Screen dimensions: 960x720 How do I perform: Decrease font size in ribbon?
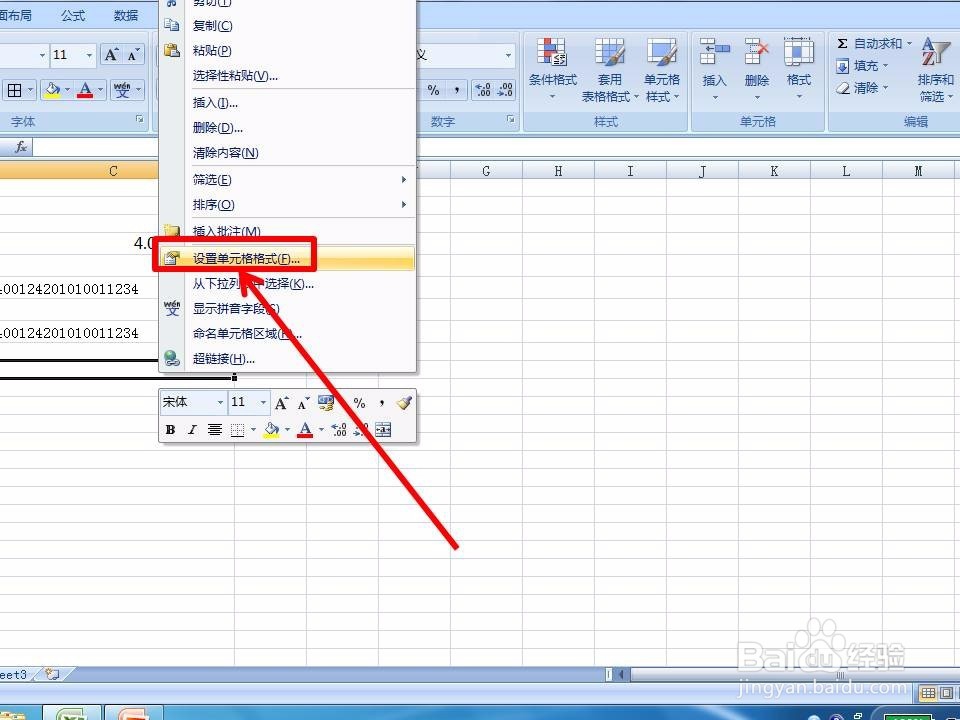tap(133, 55)
